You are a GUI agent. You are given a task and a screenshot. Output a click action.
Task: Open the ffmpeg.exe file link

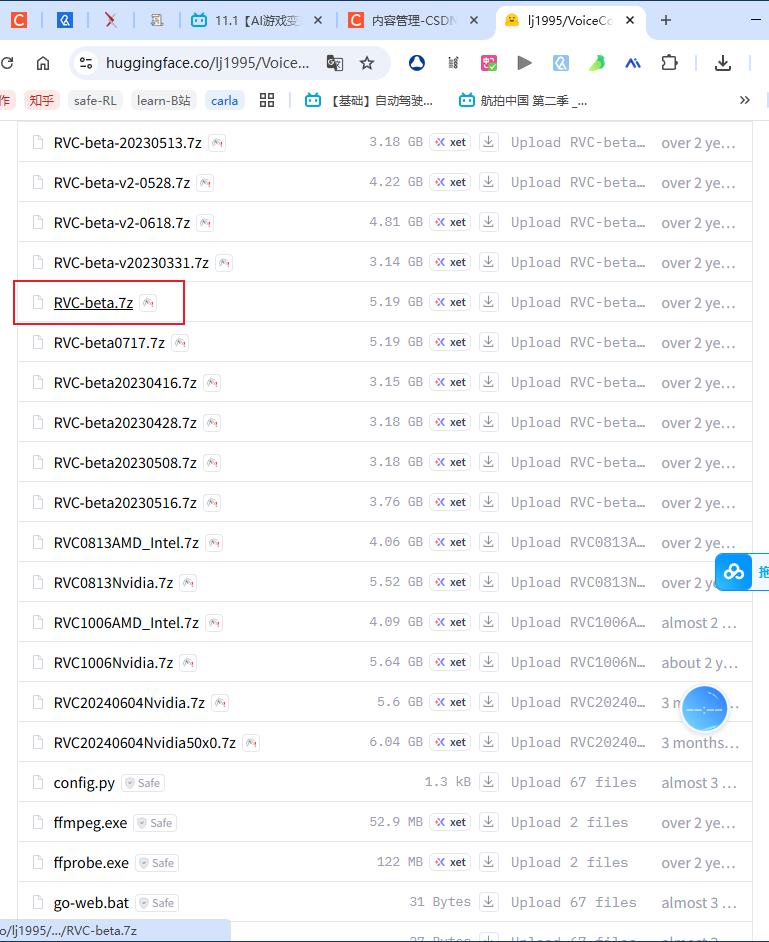[90, 822]
